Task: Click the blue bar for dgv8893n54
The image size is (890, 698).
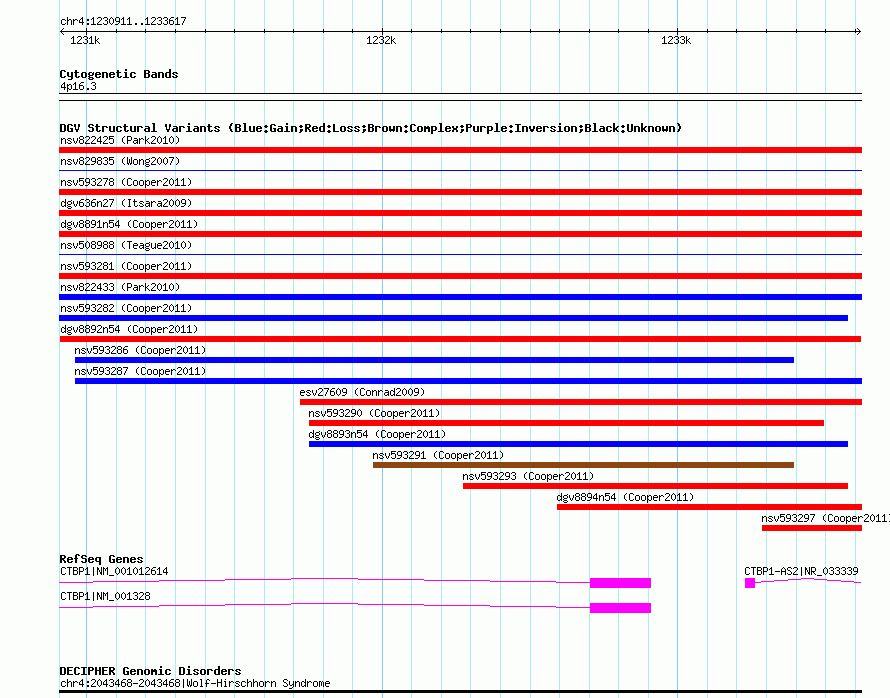Action: coord(578,444)
